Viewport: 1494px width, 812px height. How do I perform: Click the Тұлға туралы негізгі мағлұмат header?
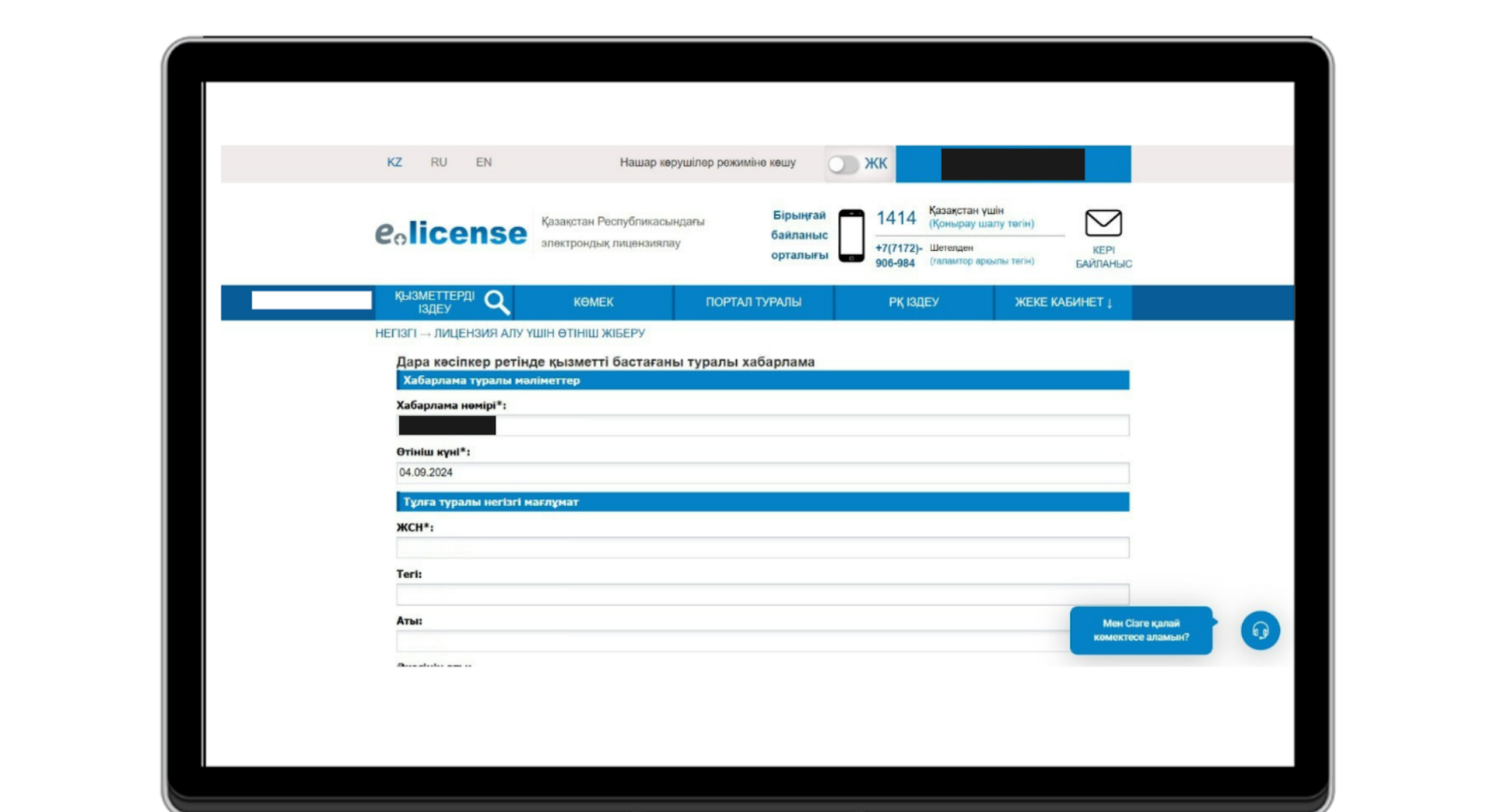tap(763, 502)
